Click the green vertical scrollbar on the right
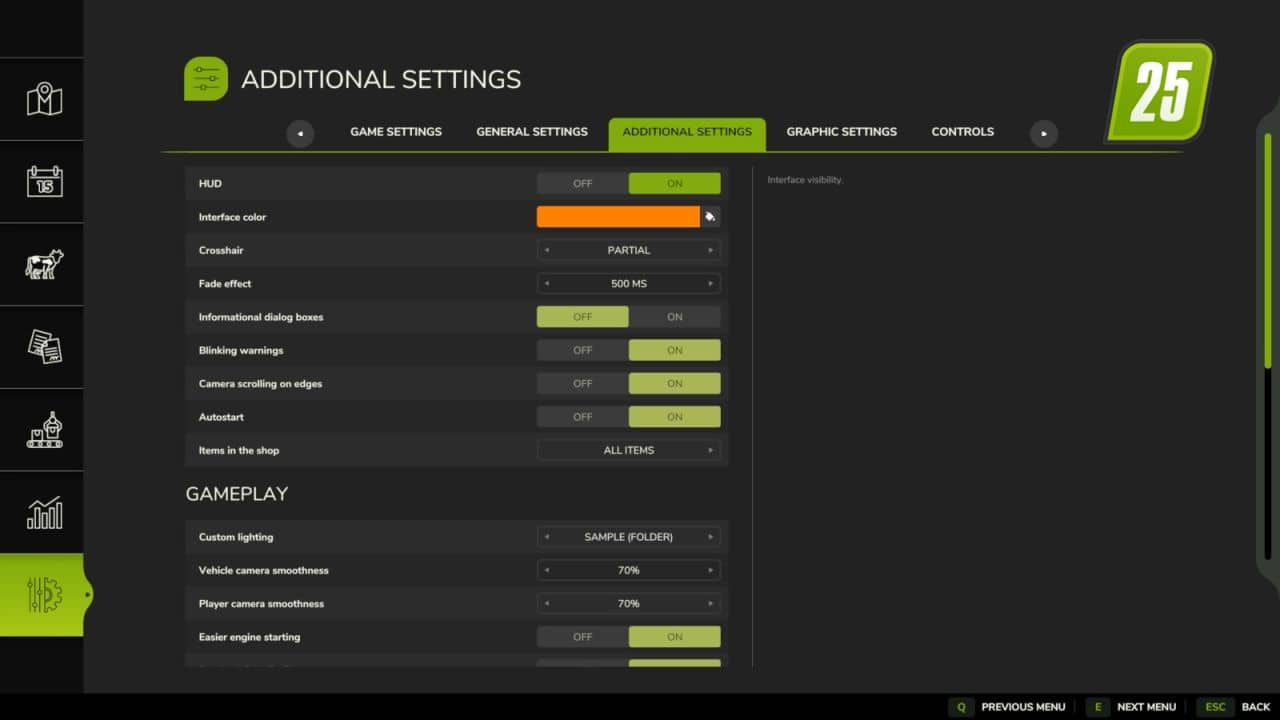1280x720 pixels. pyautogui.click(x=1268, y=250)
